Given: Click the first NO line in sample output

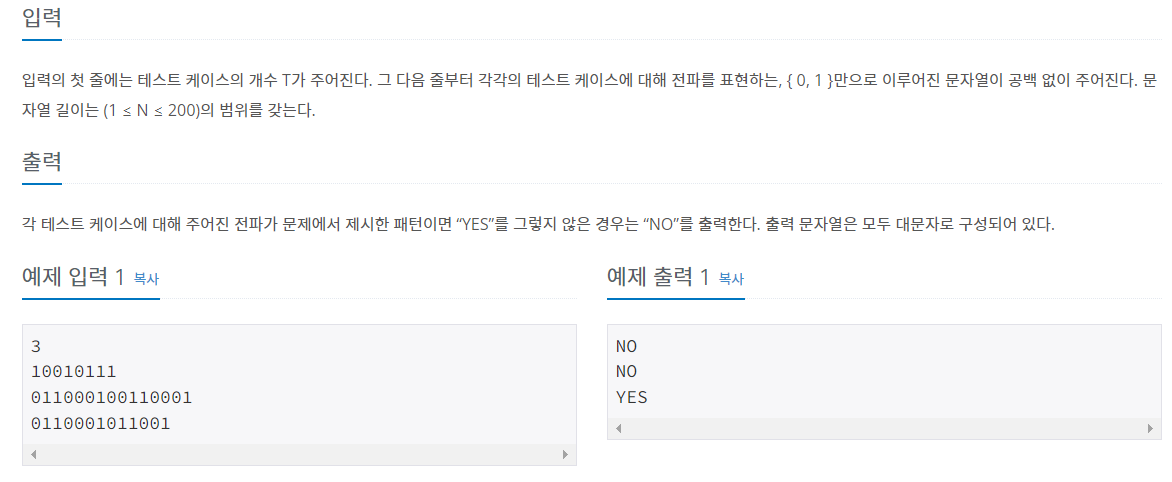Looking at the screenshot, I should (626, 346).
